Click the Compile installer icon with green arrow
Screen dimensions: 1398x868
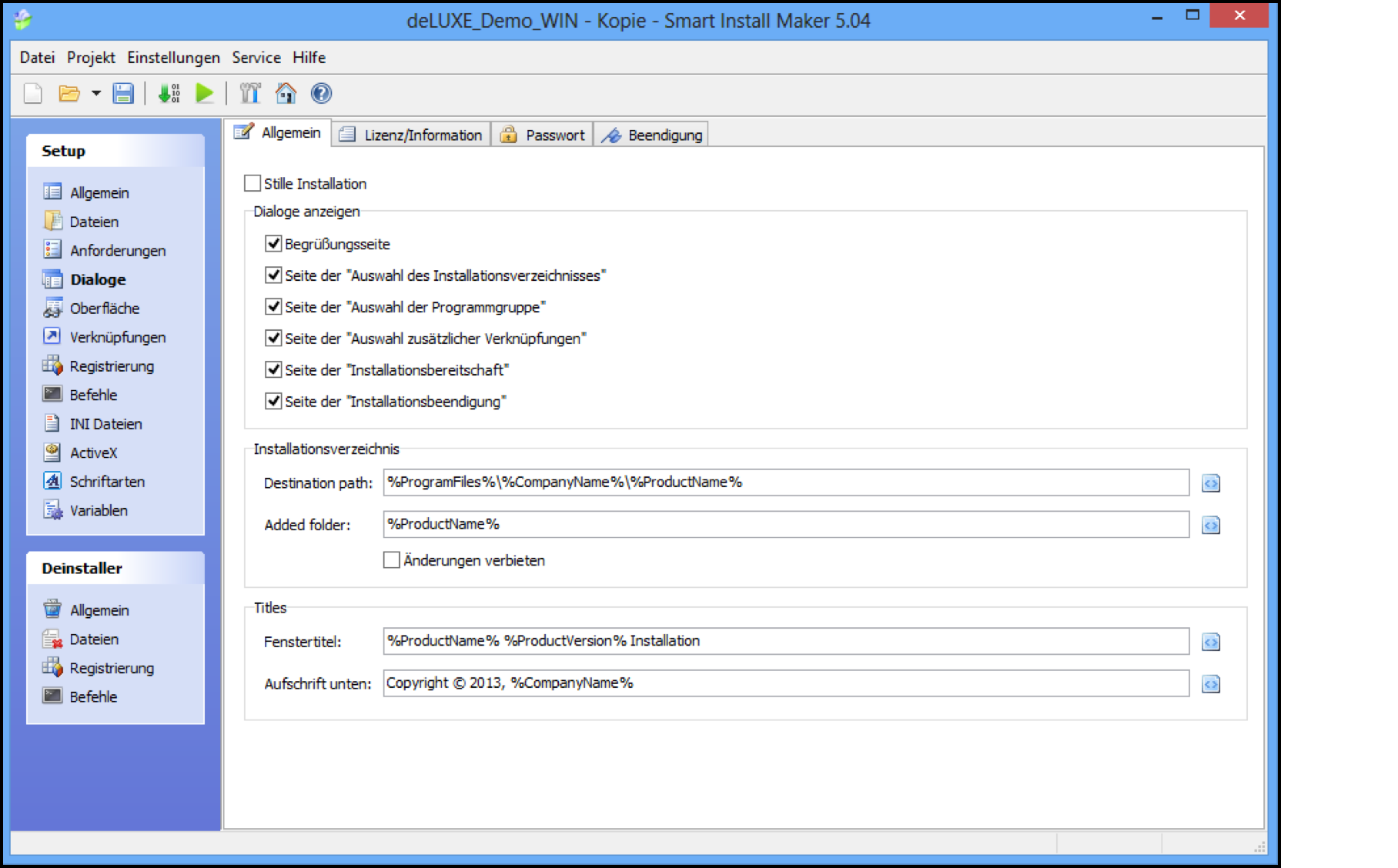[x=169, y=94]
